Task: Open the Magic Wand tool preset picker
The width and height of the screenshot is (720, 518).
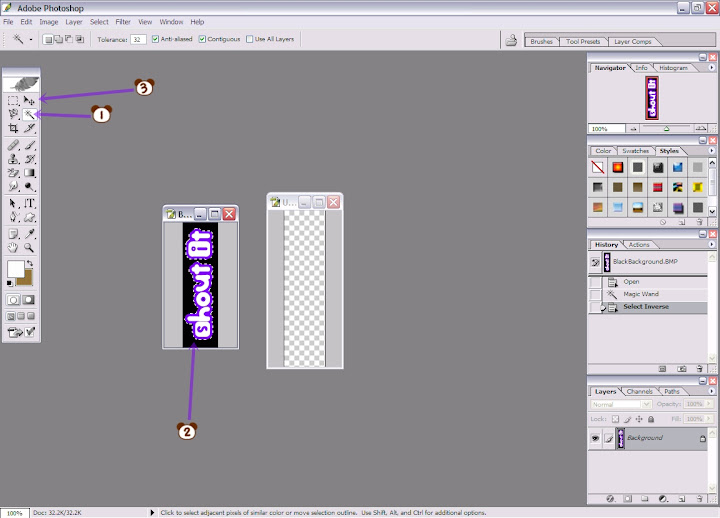Action: [23, 39]
